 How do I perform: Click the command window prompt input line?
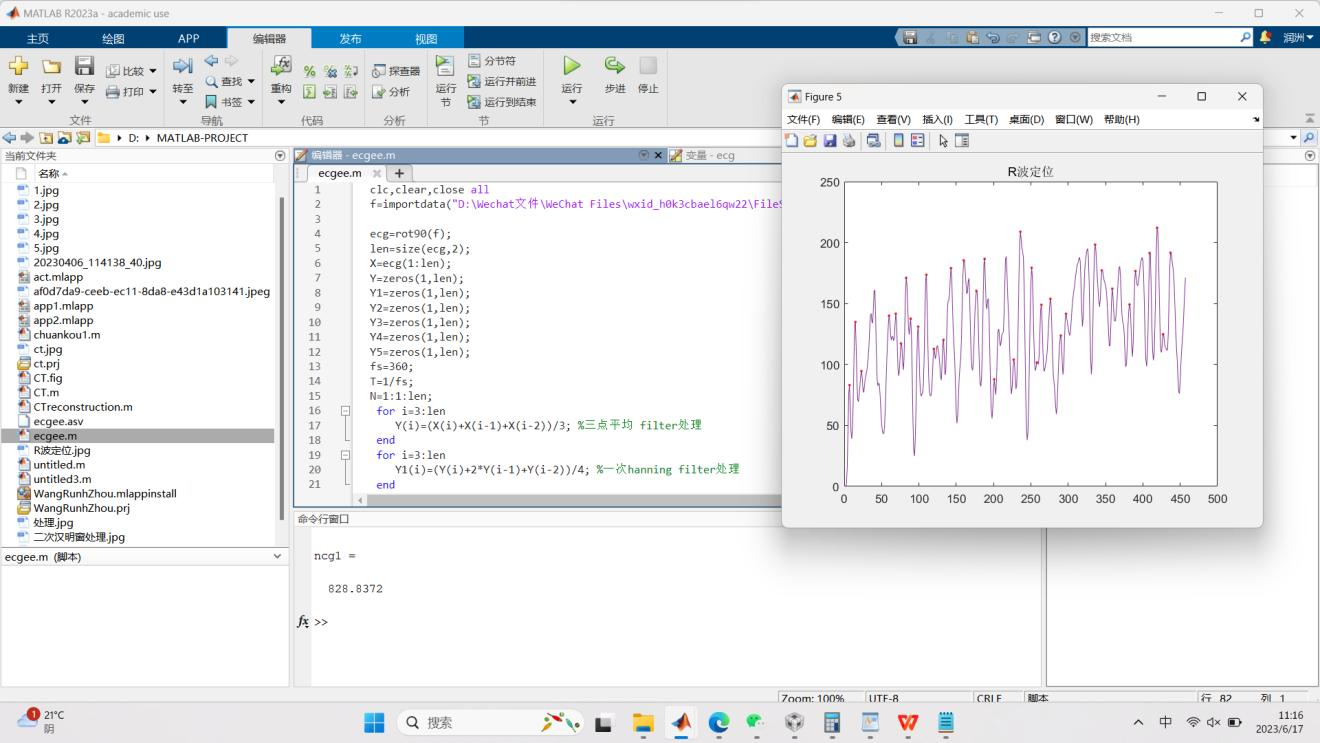coord(676,622)
